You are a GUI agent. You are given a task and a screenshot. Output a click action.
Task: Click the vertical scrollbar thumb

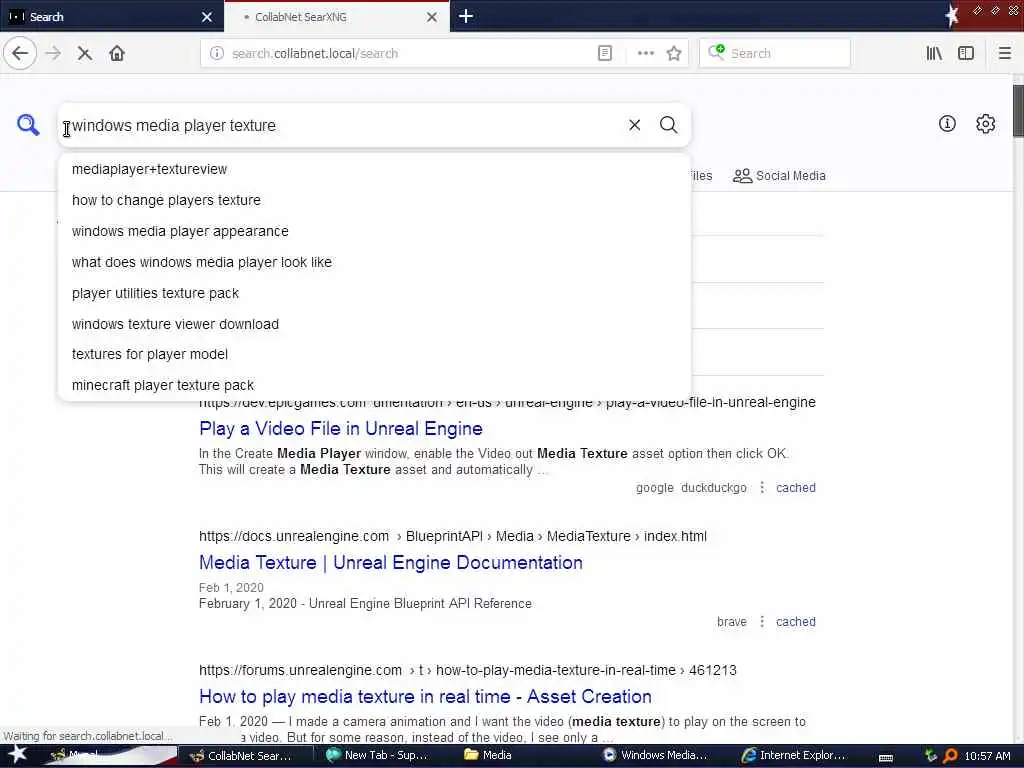[1017, 111]
